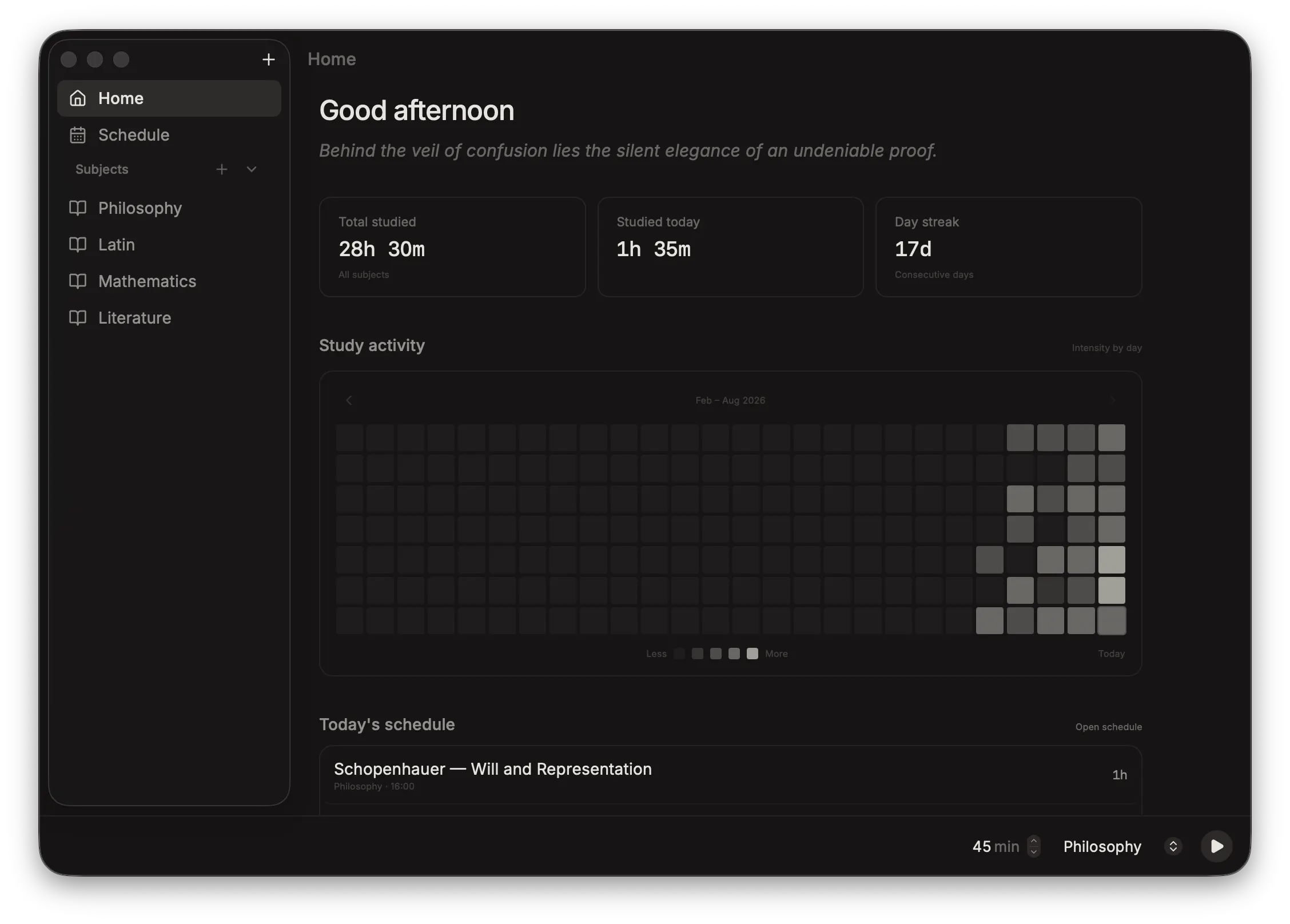Screen dimensions: 1290x924
Task: Click the Feb – Aug 2026 range label
Action: click(x=730, y=400)
